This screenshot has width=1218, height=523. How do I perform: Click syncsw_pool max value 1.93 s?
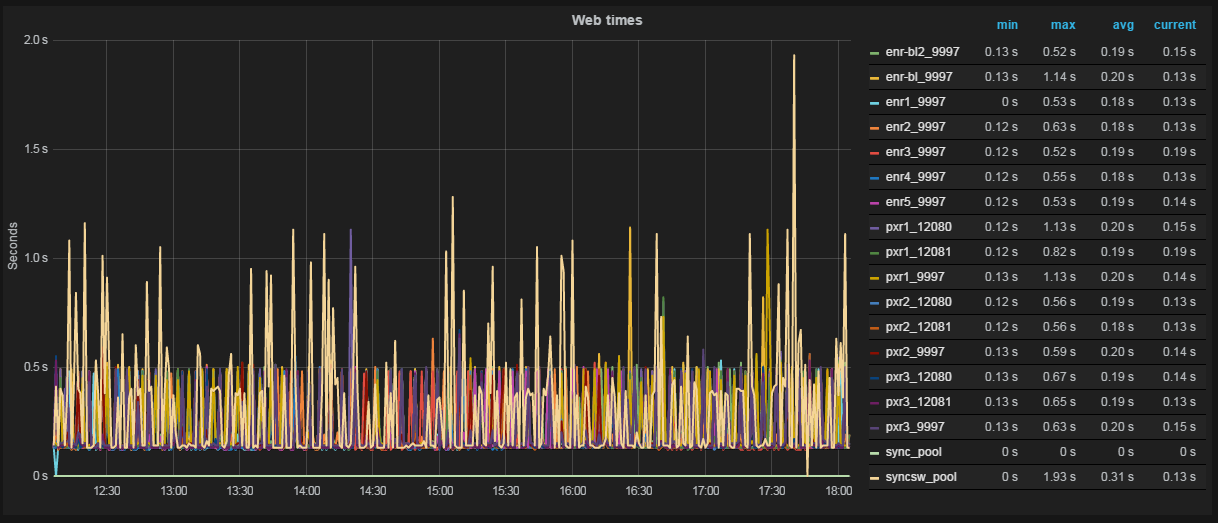coord(1060,477)
